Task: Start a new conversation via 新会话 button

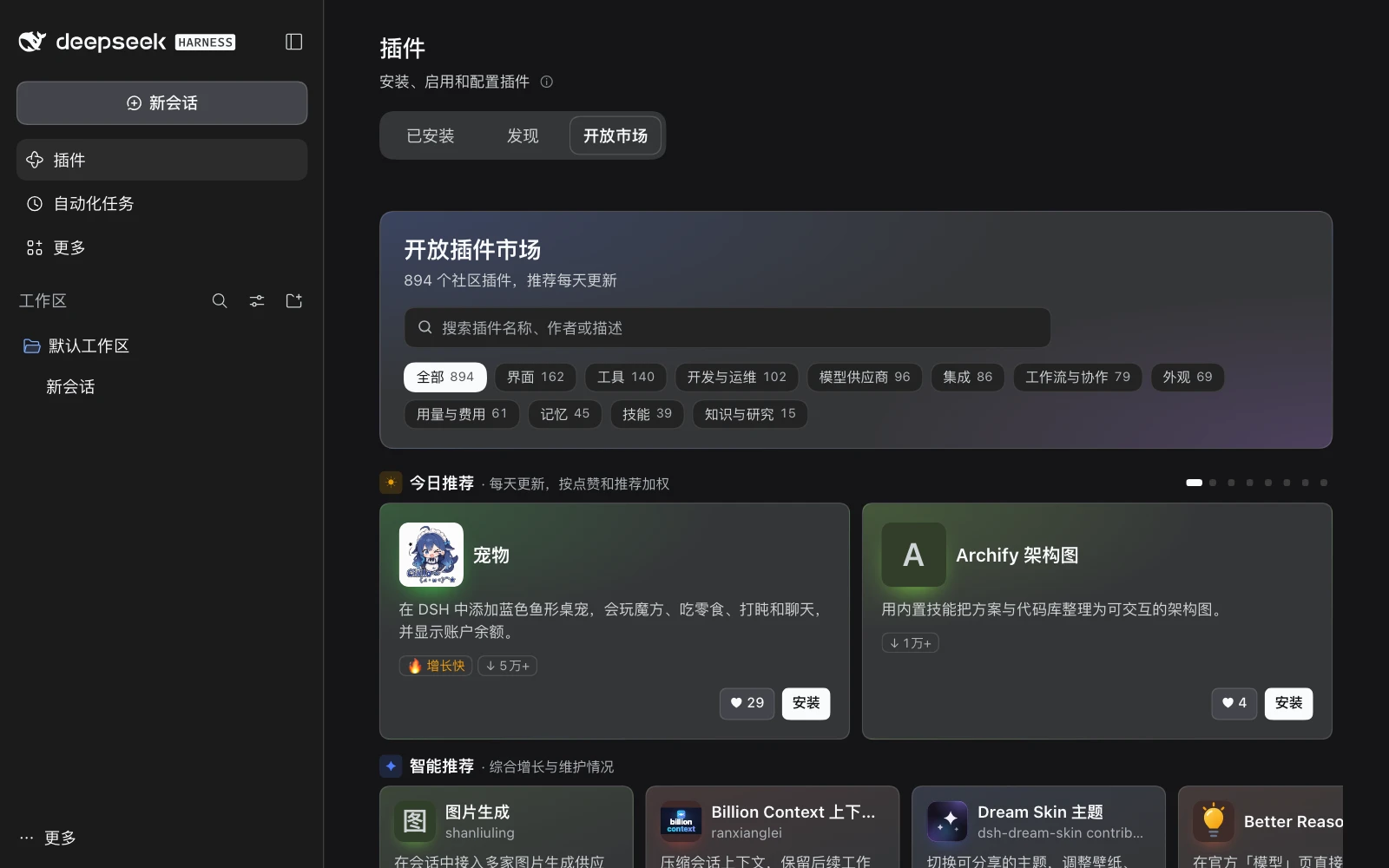Action: point(161,103)
